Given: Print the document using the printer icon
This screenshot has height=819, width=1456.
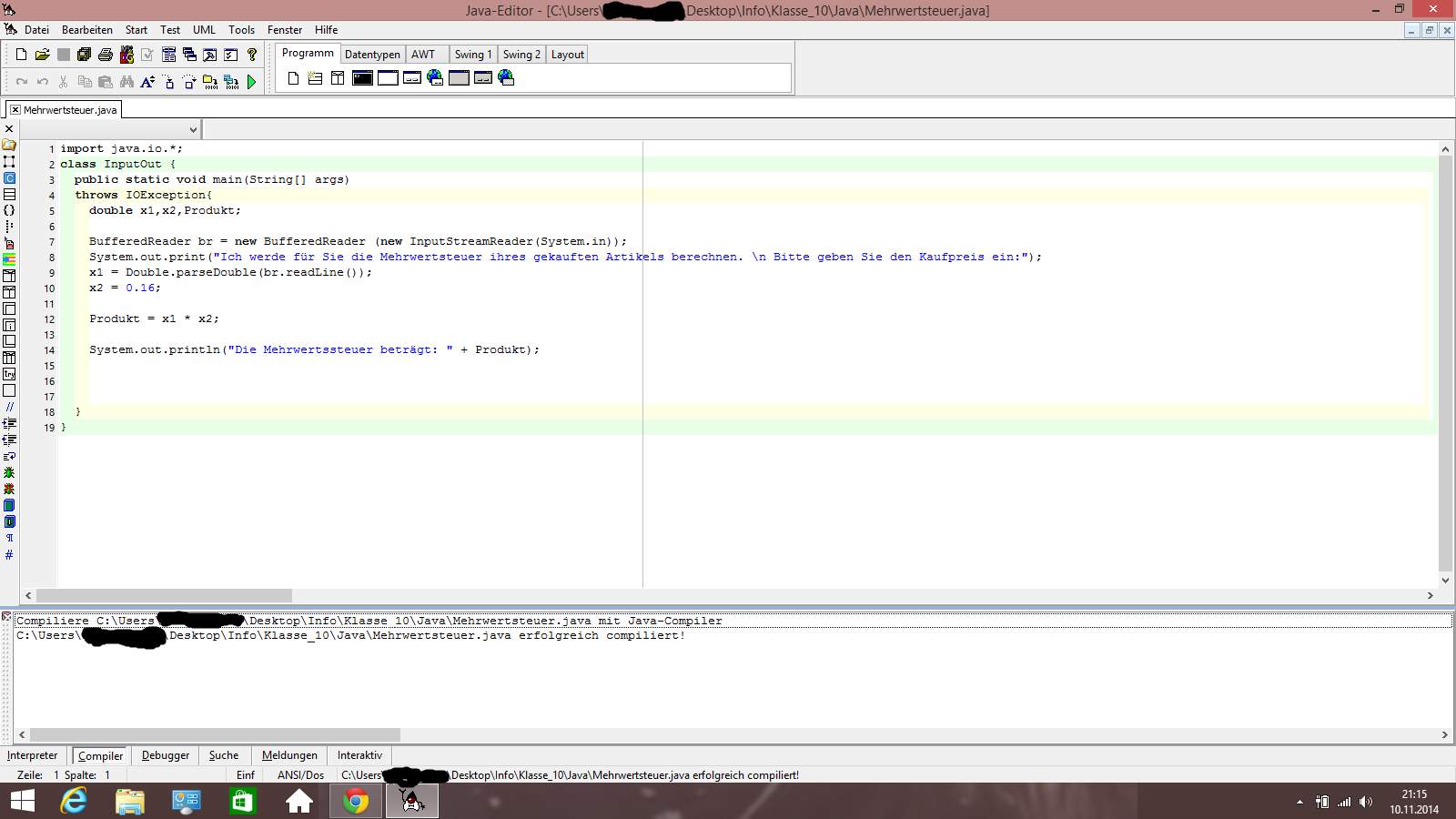Looking at the screenshot, I should click(x=105, y=54).
